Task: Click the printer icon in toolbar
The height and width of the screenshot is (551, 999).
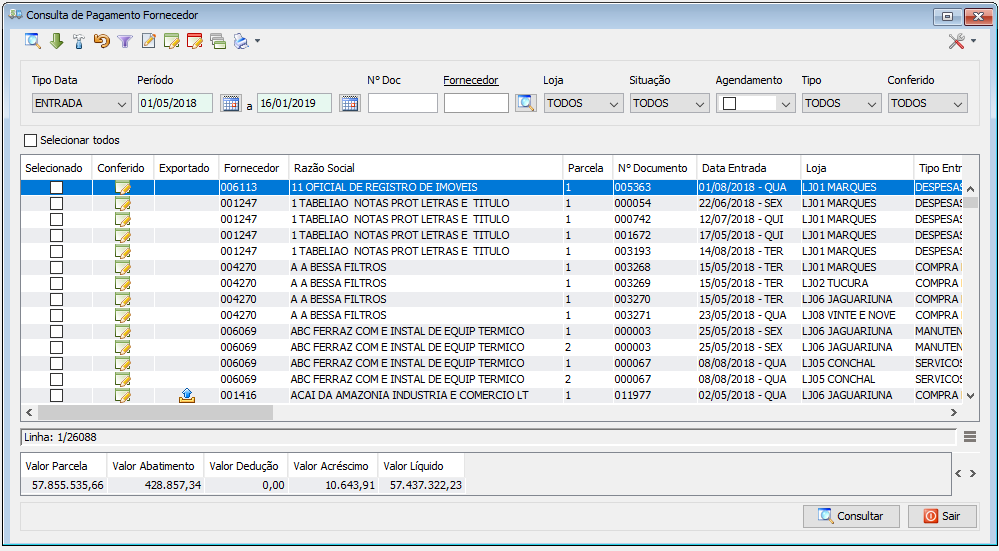Action: pyautogui.click(x=241, y=41)
